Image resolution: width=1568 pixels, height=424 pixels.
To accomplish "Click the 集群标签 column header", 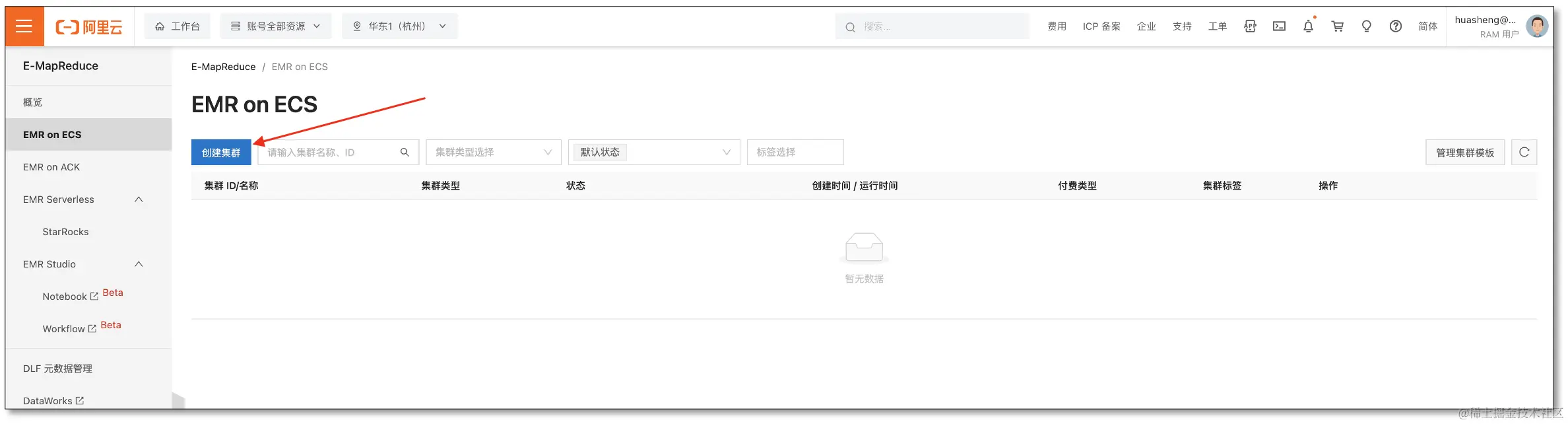I will pyautogui.click(x=1222, y=186).
